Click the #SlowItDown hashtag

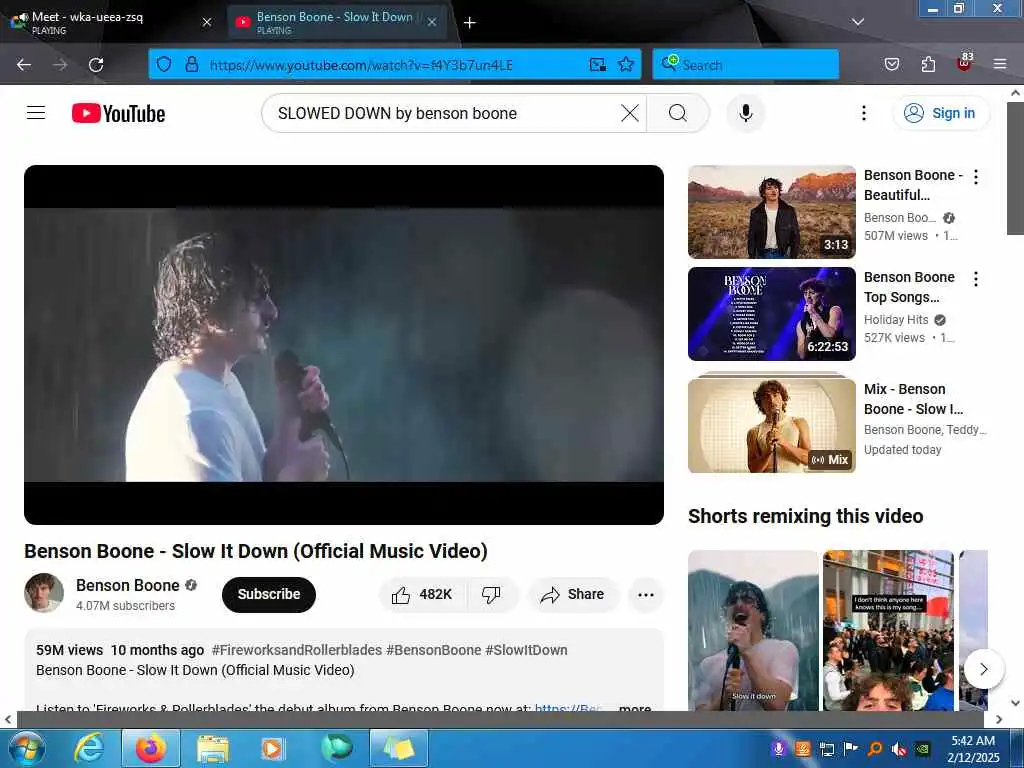(x=526, y=650)
